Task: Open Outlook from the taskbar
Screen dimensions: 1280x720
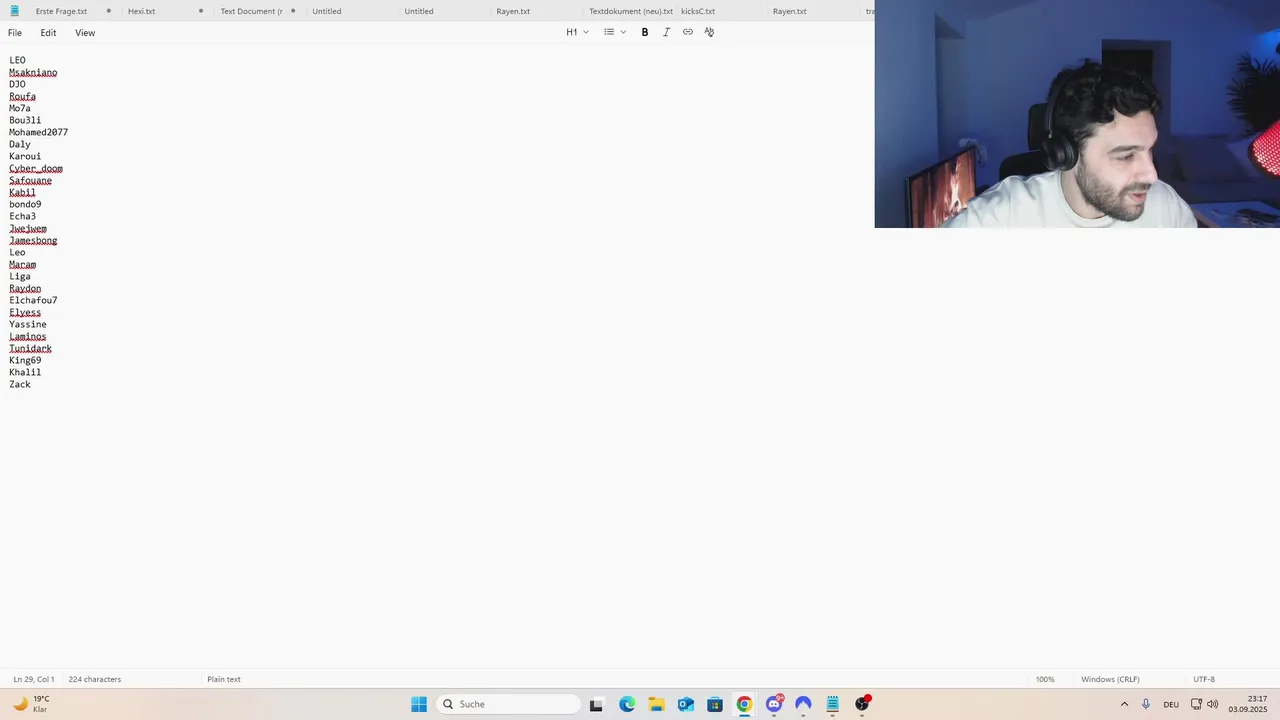Action: [x=685, y=704]
